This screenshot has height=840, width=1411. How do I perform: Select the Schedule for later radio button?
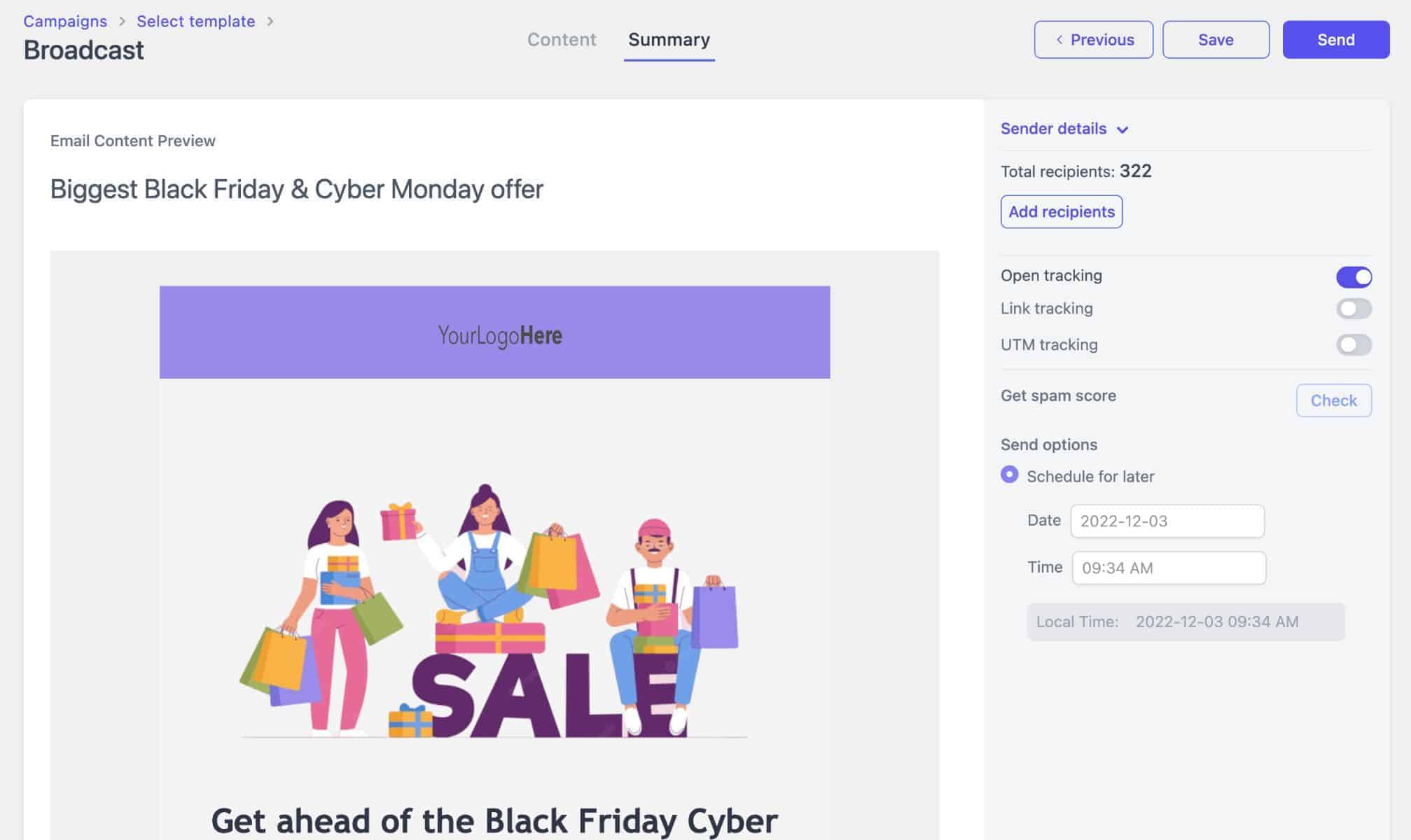pyautogui.click(x=1009, y=475)
